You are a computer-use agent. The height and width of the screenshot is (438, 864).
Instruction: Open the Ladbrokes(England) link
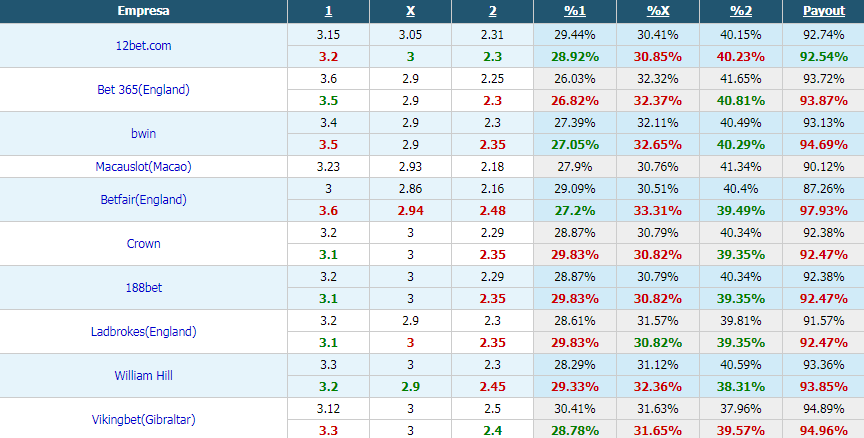[143, 332]
